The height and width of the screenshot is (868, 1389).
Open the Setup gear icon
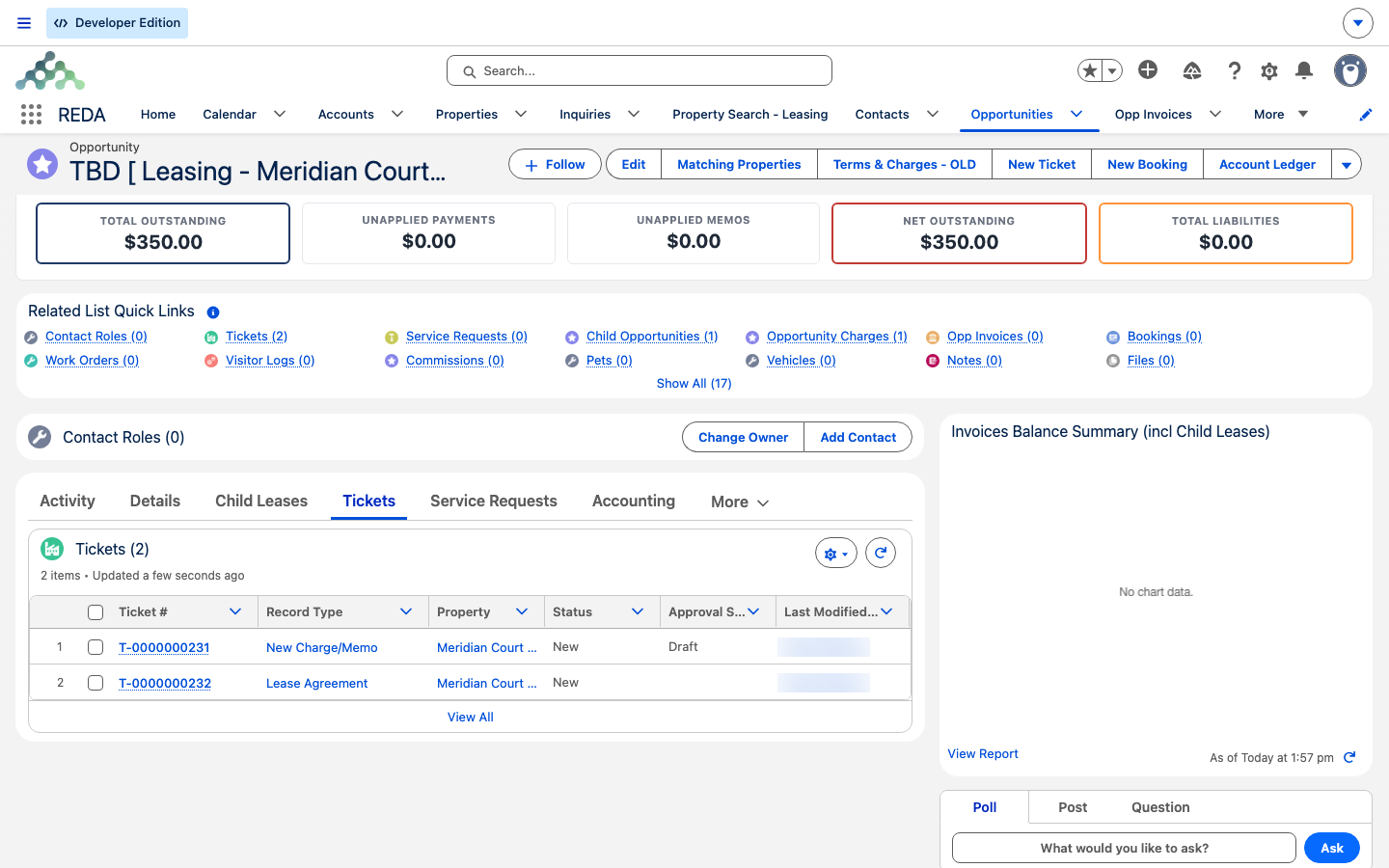click(1269, 70)
